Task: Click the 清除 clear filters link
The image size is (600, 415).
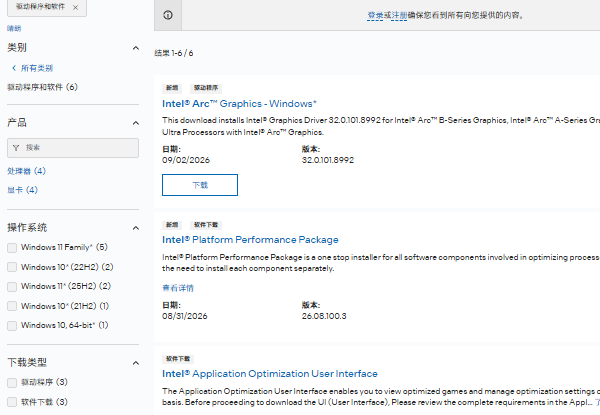Action: pos(14,28)
